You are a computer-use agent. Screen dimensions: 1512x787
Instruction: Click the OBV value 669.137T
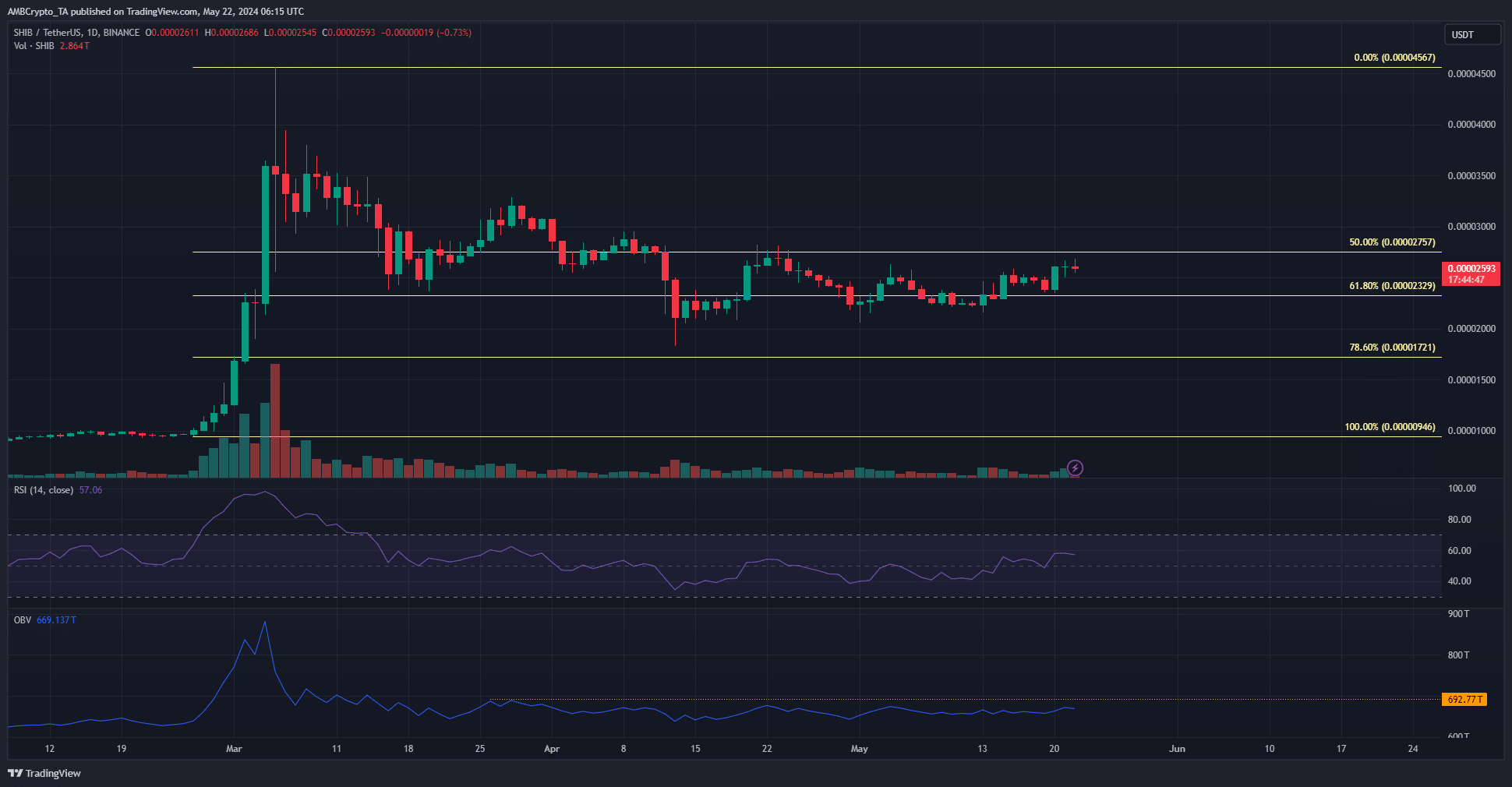[x=56, y=620]
